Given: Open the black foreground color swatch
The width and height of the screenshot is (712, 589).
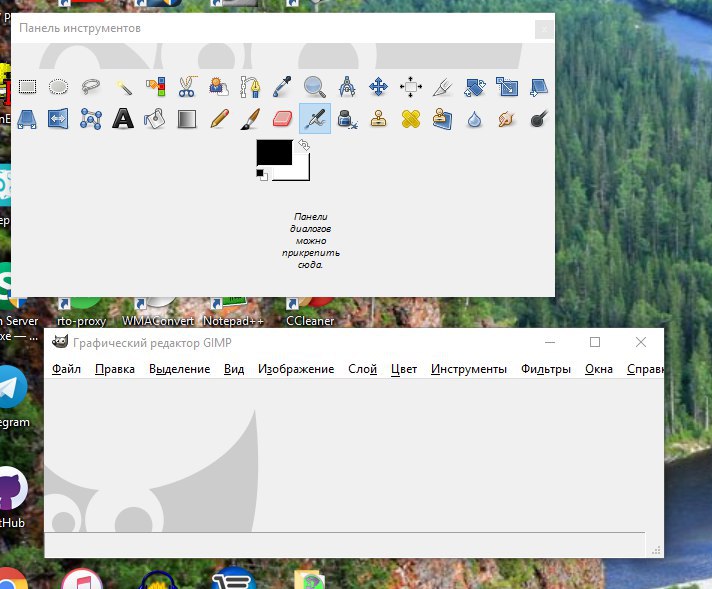Looking at the screenshot, I should [274, 152].
